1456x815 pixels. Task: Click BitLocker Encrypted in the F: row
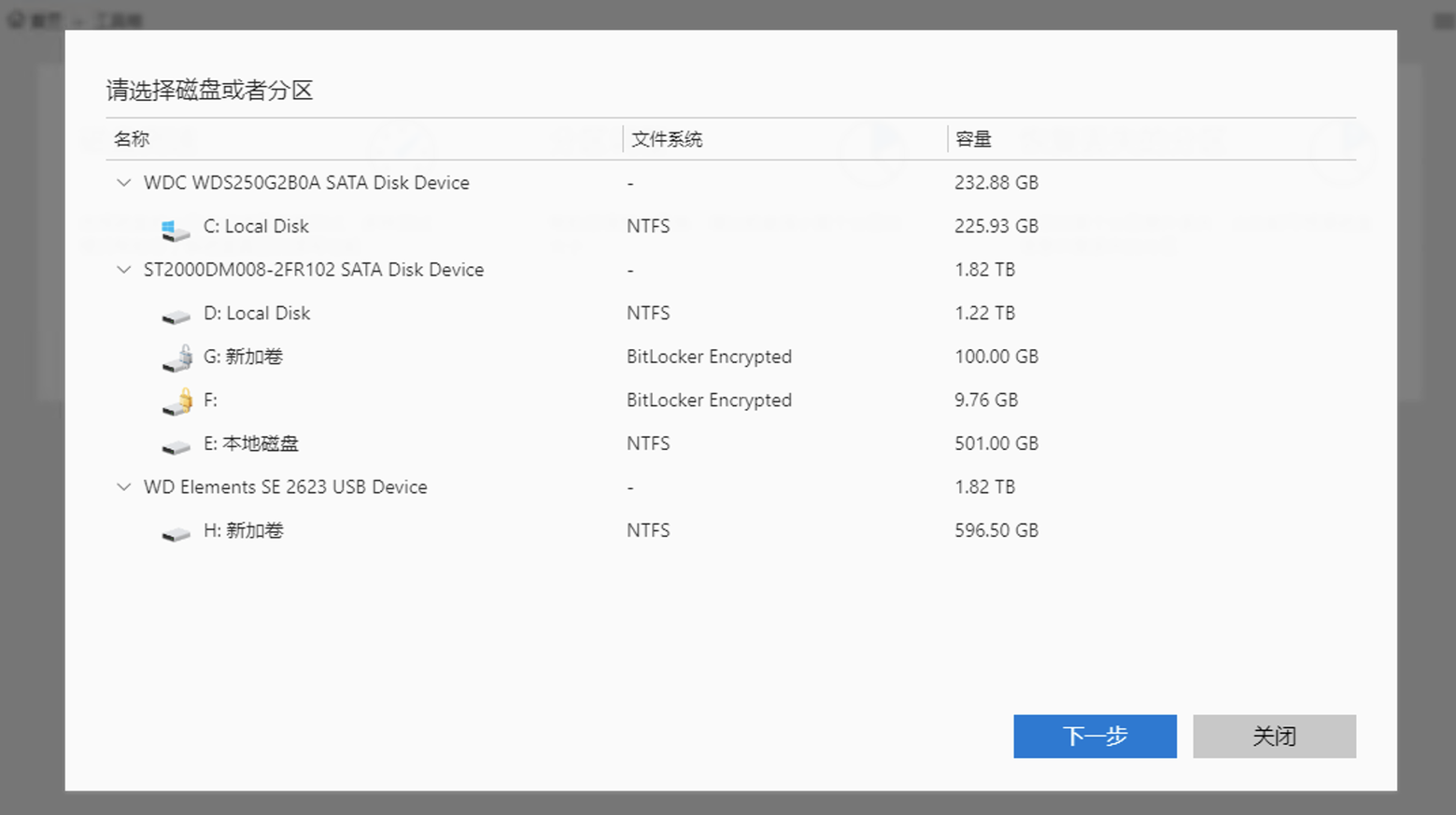pyautogui.click(x=709, y=400)
